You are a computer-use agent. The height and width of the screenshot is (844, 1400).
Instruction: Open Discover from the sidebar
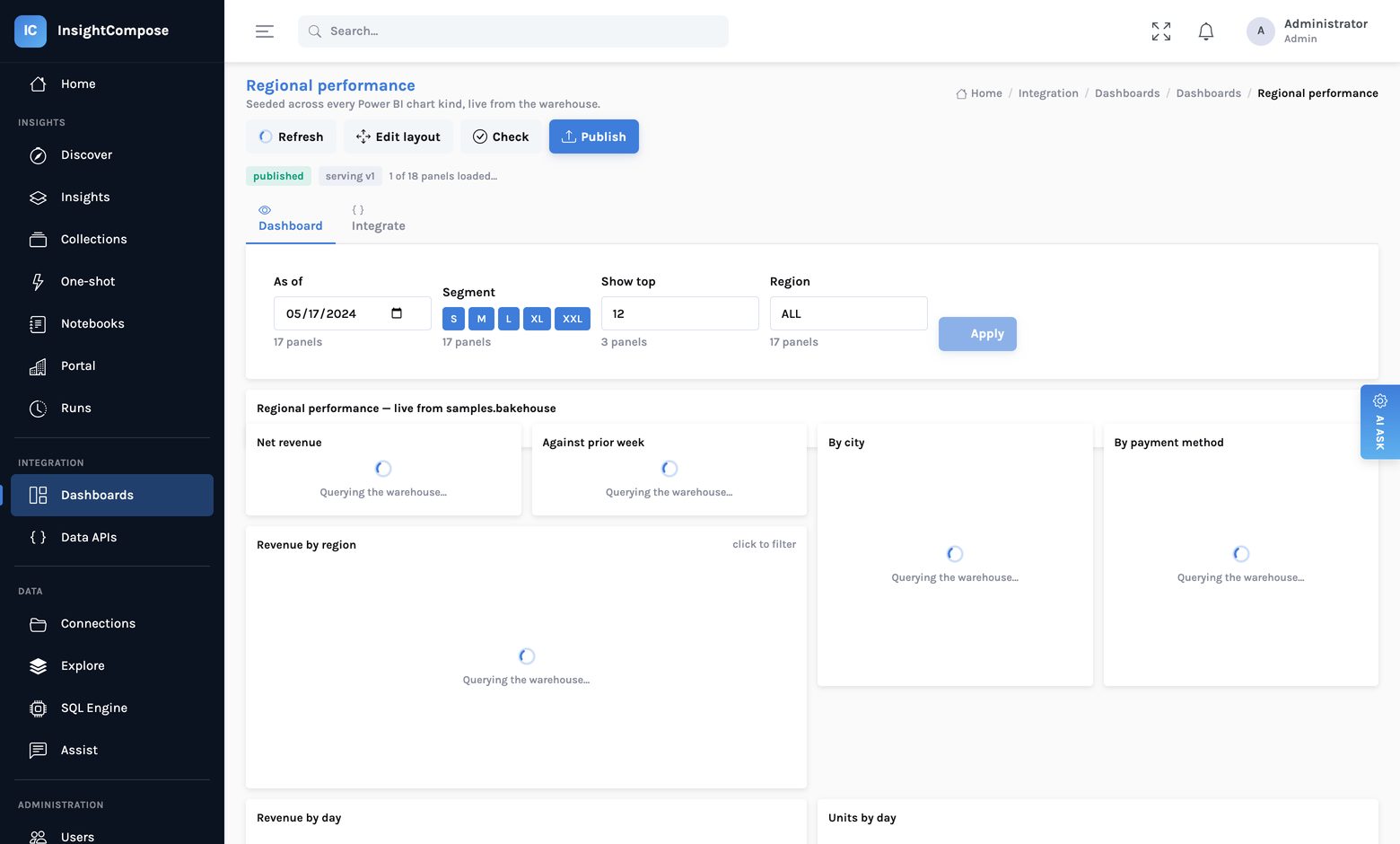coord(112,155)
